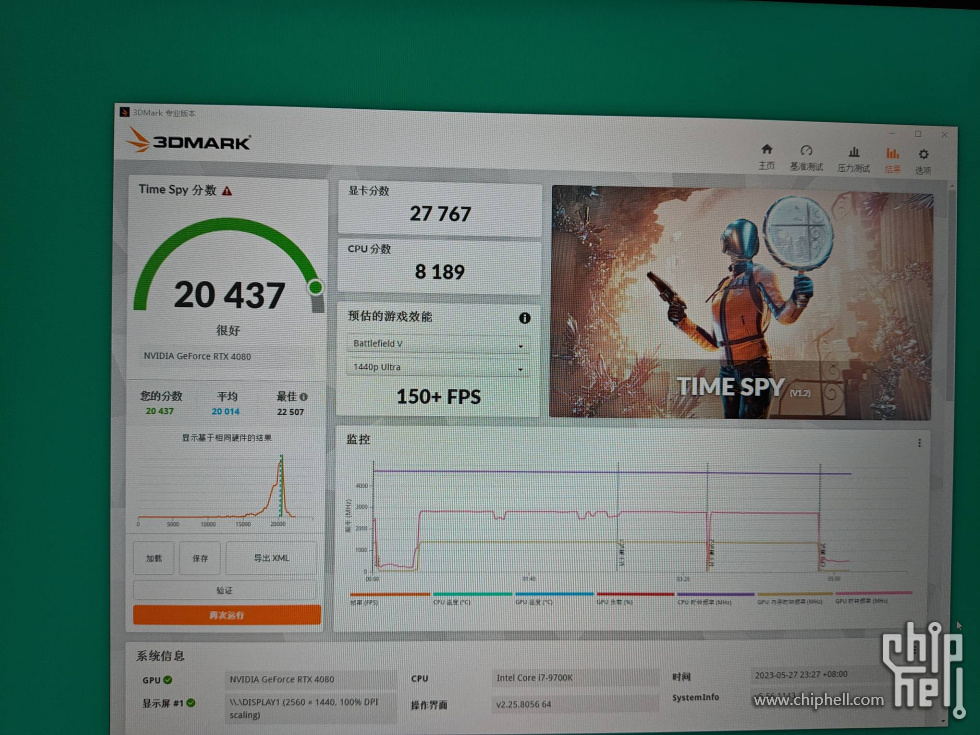
Task: Toggle the GPU 内存时钟频率 (MHz) legend series
Action: [794, 599]
